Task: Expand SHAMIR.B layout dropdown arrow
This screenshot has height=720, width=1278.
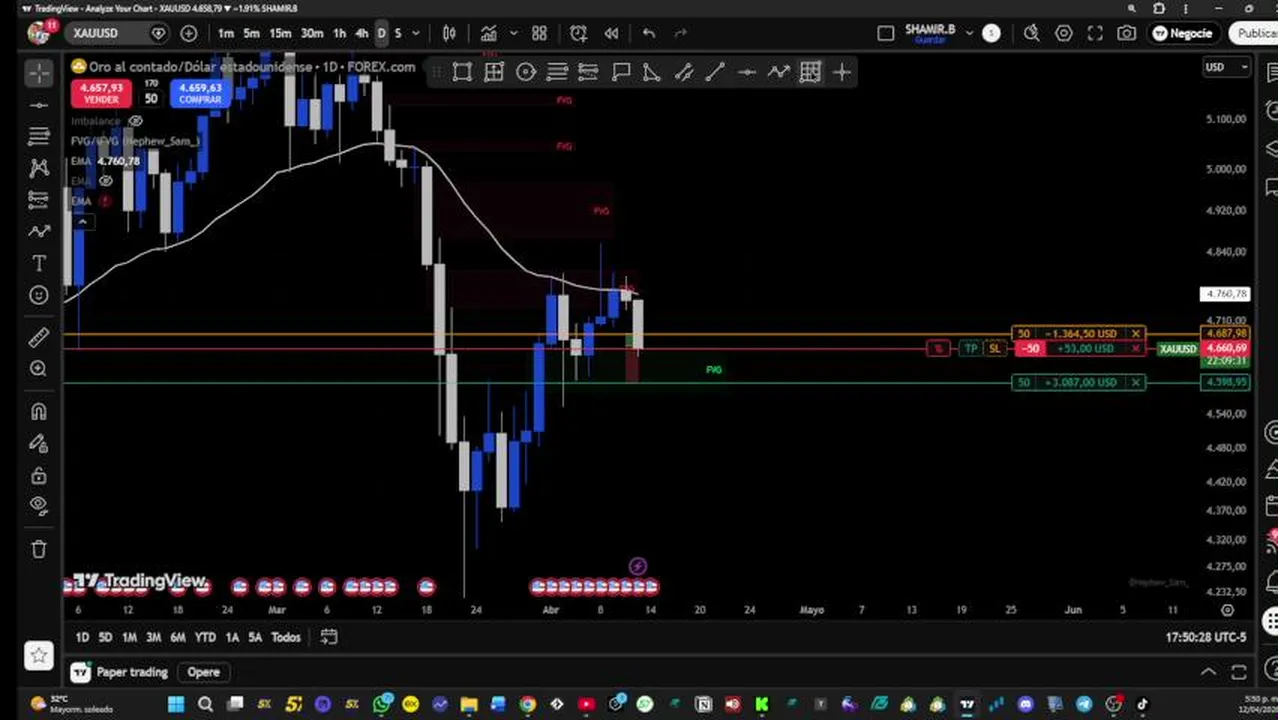Action: [x=968, y=33]
